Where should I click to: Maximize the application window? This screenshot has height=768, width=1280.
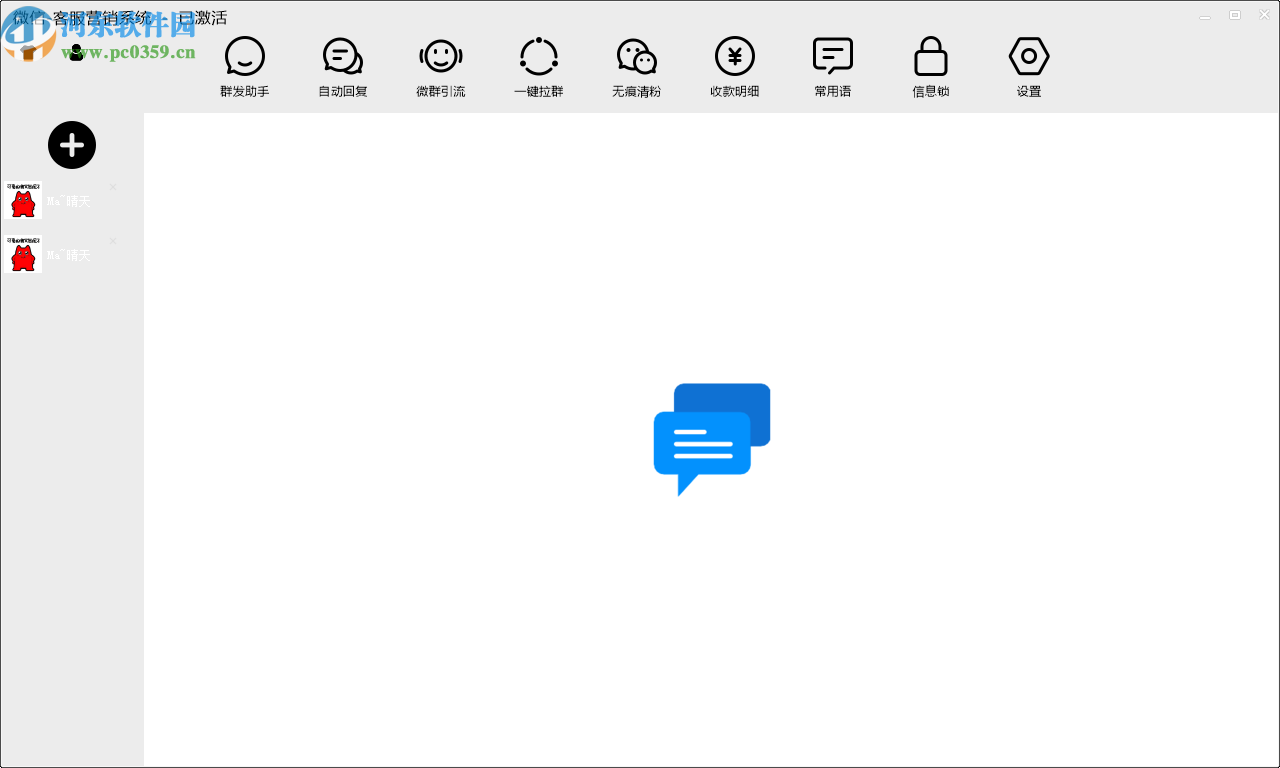click(x=1235, y=15)
